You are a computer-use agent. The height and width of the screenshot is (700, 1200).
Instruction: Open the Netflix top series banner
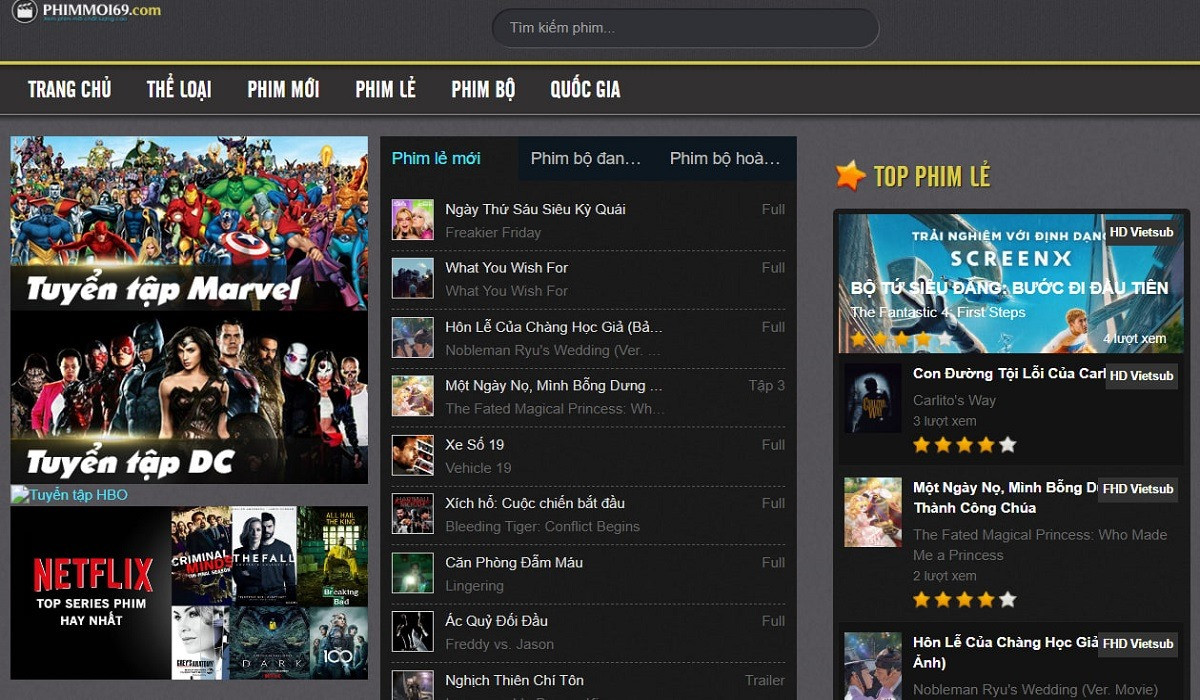189,593
